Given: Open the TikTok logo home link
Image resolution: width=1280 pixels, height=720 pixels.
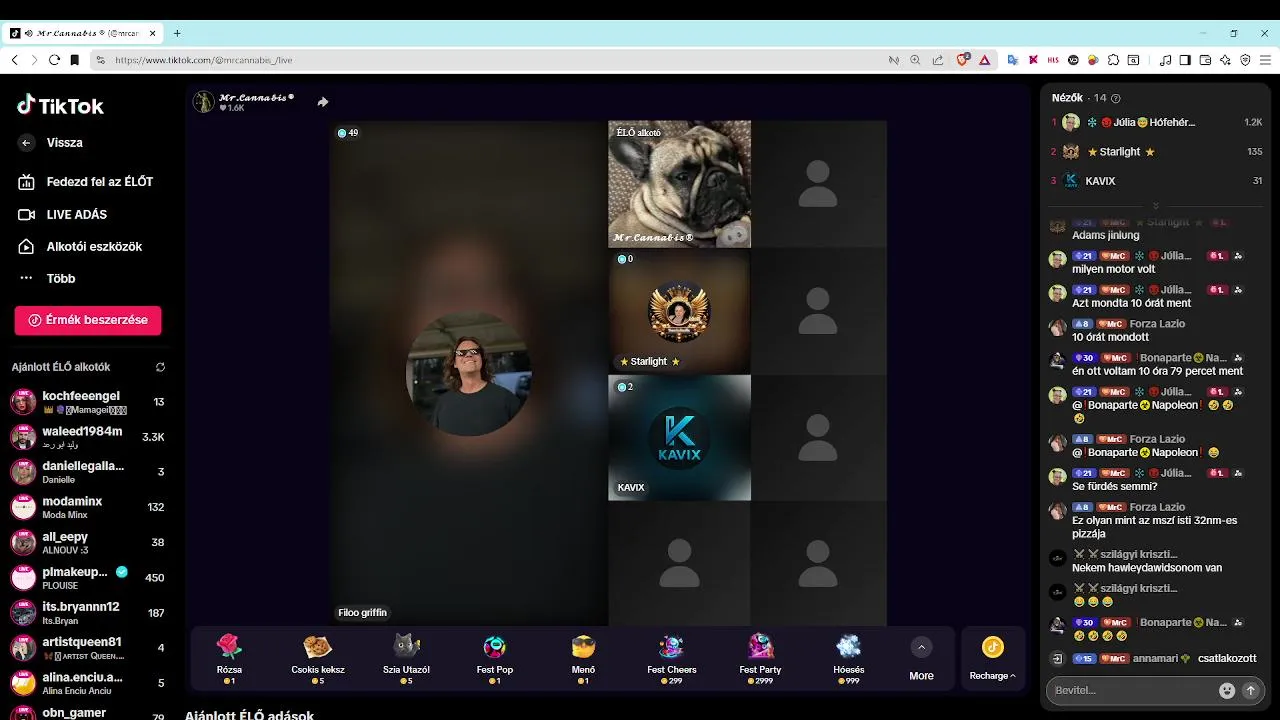Looking at the screenshot, I should point(60,105).
